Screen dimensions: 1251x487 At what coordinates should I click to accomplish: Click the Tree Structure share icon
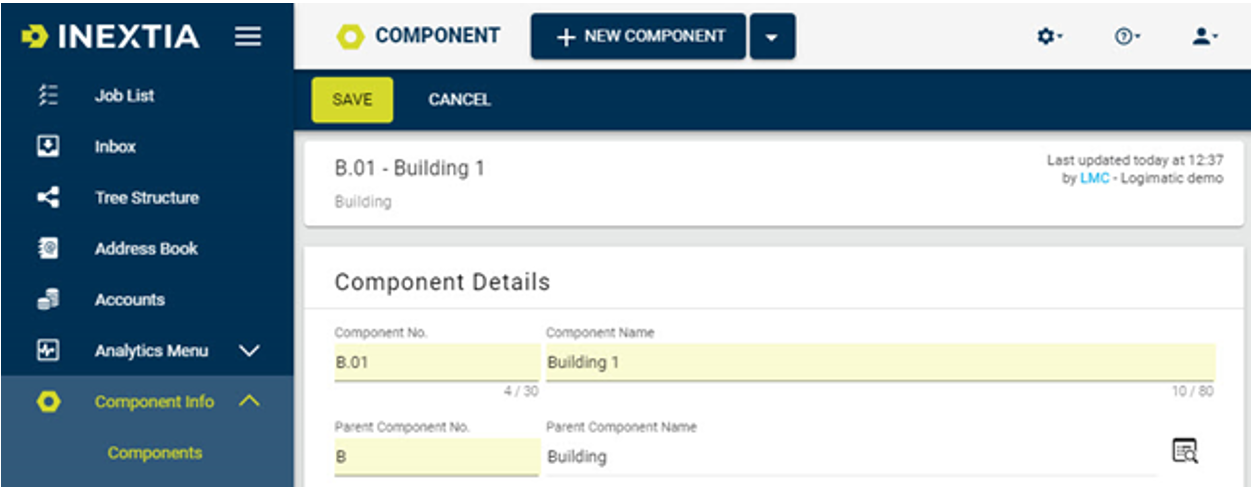47,198
